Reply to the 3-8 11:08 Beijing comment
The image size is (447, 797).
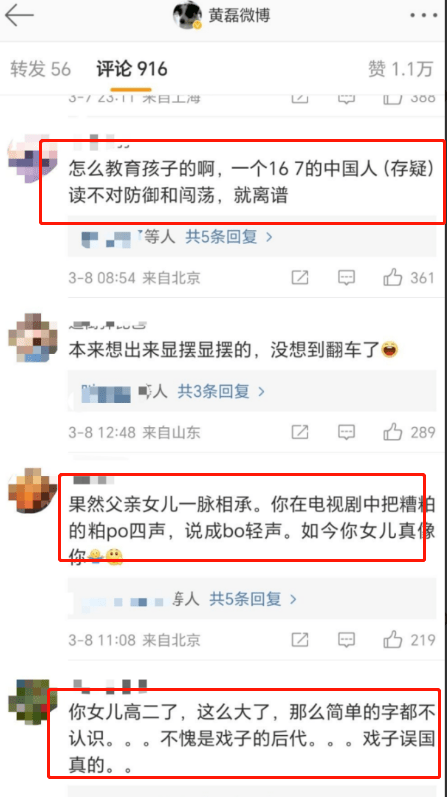point(347,638)
